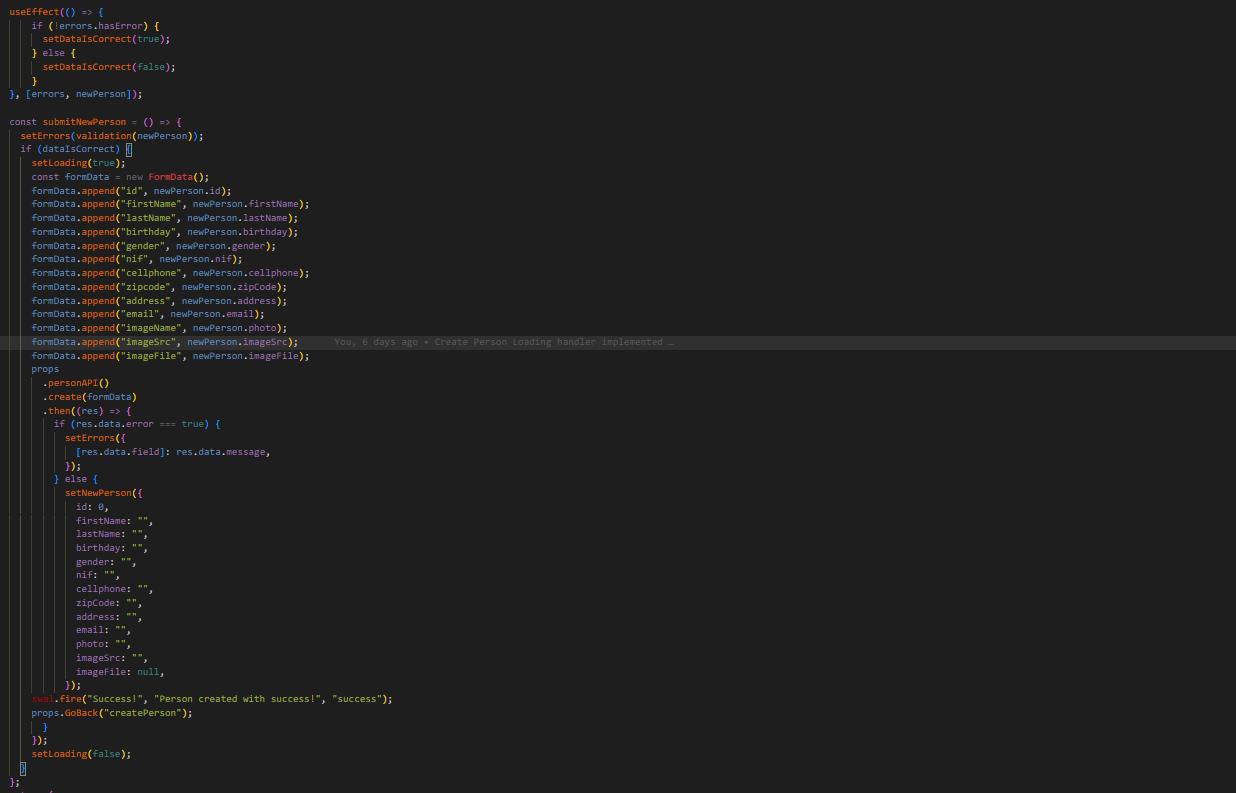This screenshot has height=793, width=1236.
Task: Click the email: "" reset property
Action: pyautogui.click(x=103, y=631)
